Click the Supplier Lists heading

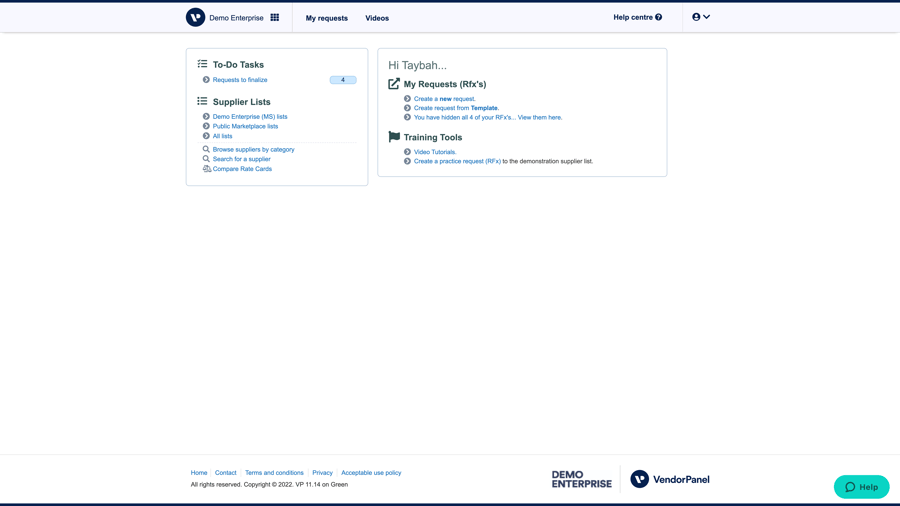pos(242,102)
